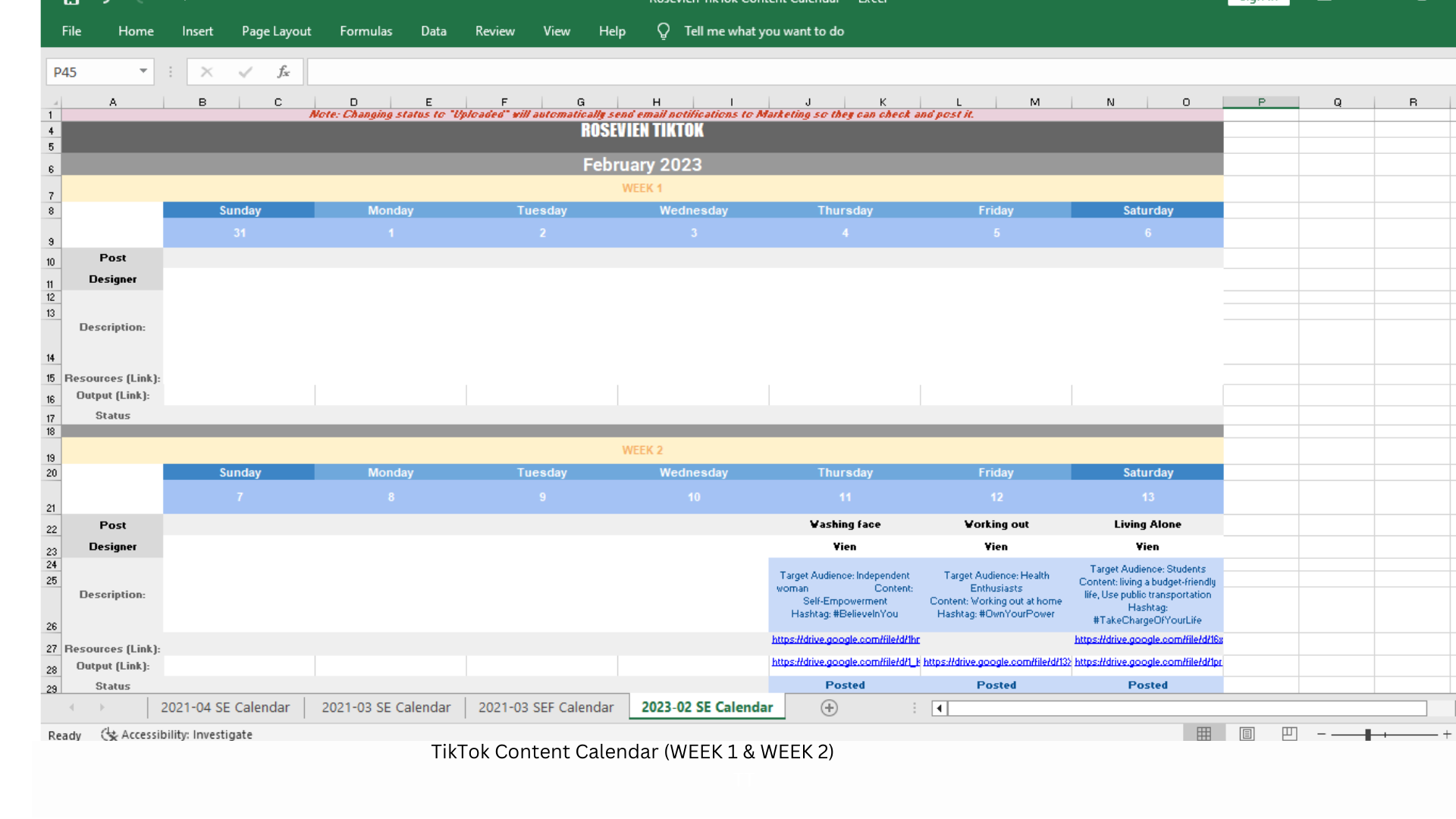Click the Insert Function fx icon
Screen dimensions: 1456x819
(x=284, y=72)
